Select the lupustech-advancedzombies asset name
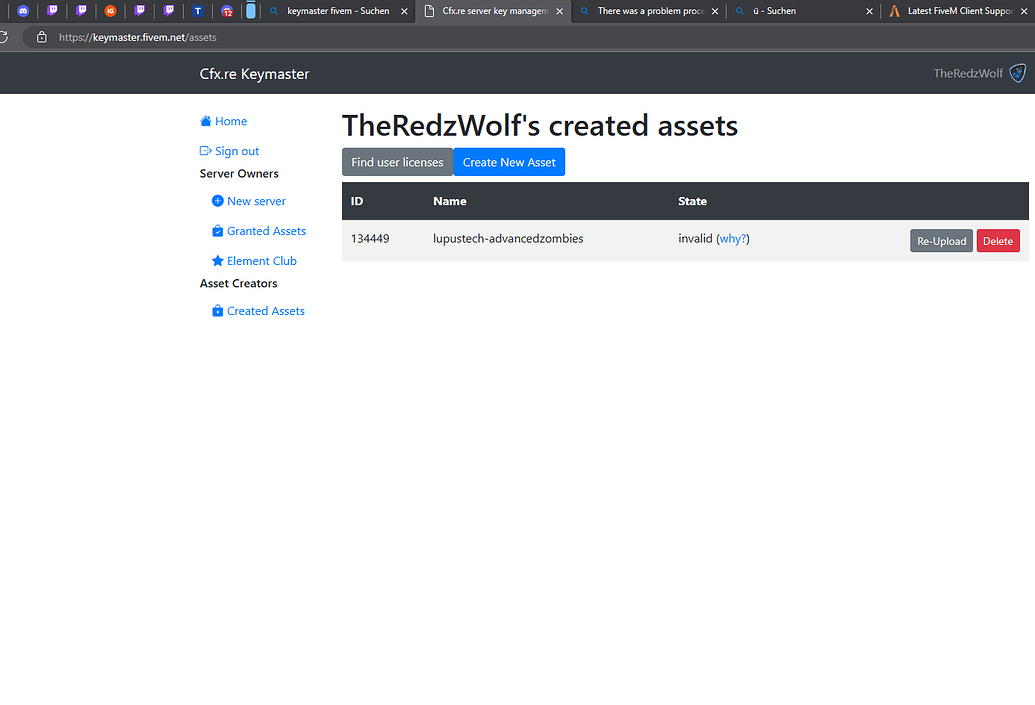 (508, 238)
